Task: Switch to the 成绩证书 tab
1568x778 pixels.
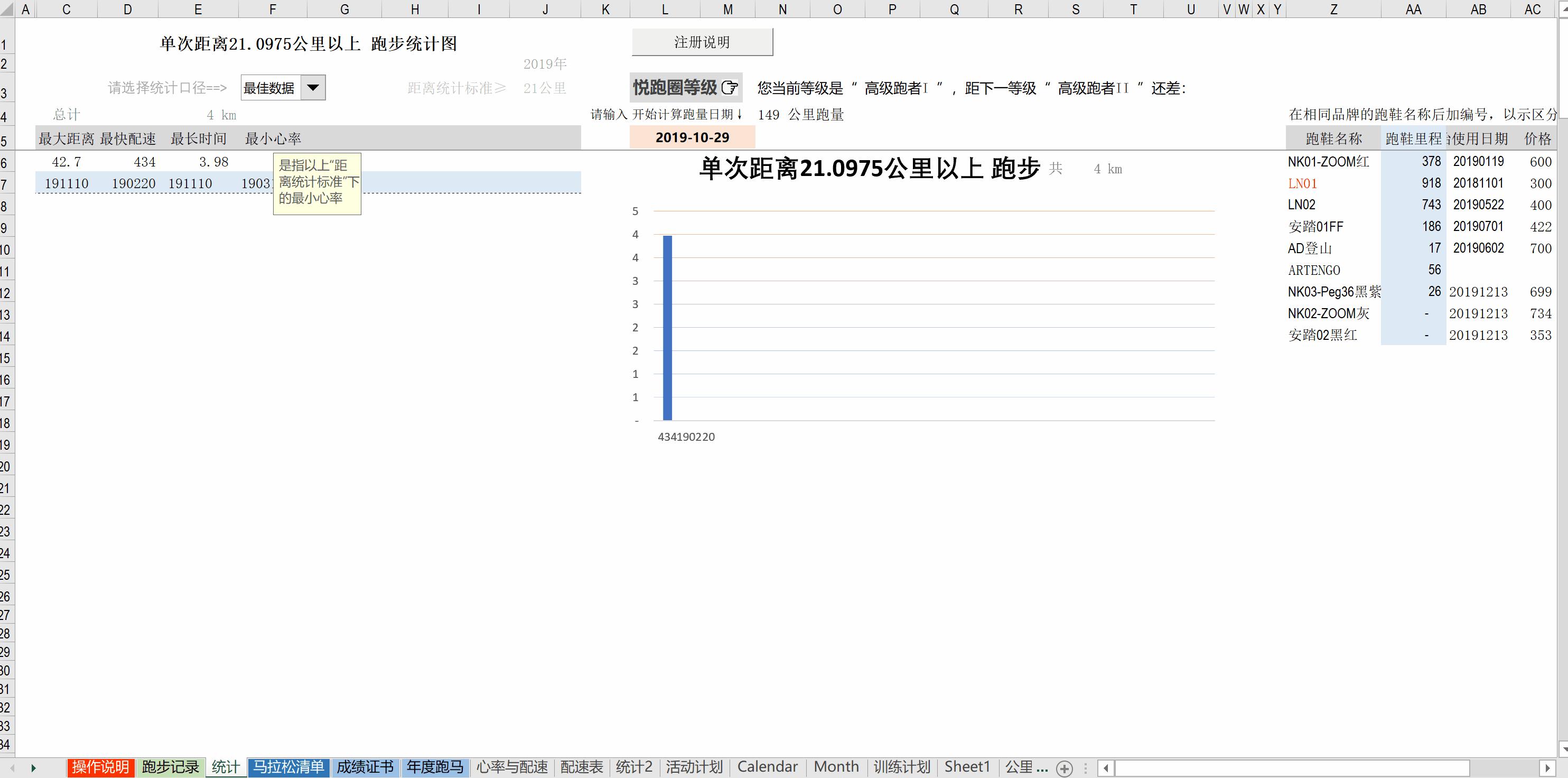Action: [365, 767]
